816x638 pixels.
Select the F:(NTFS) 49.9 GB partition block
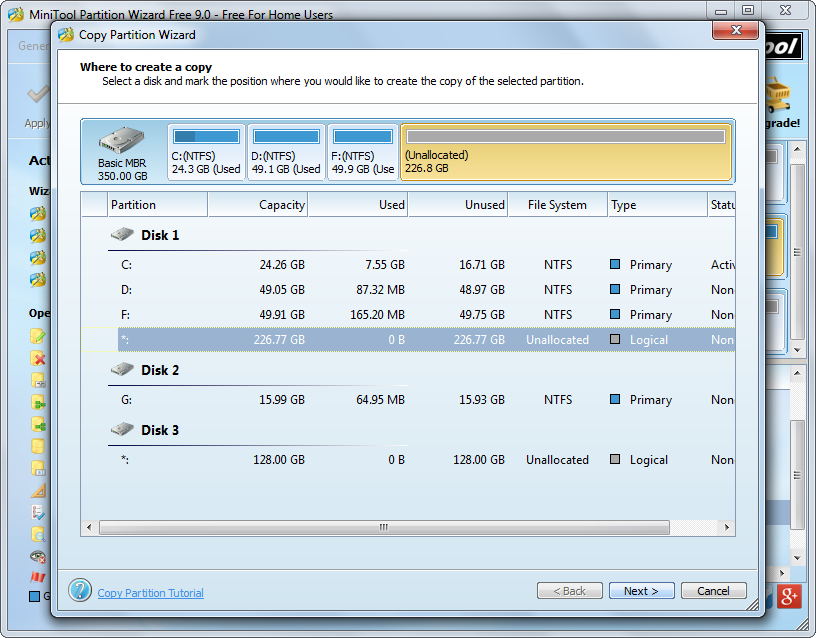(x=363, y=152)
